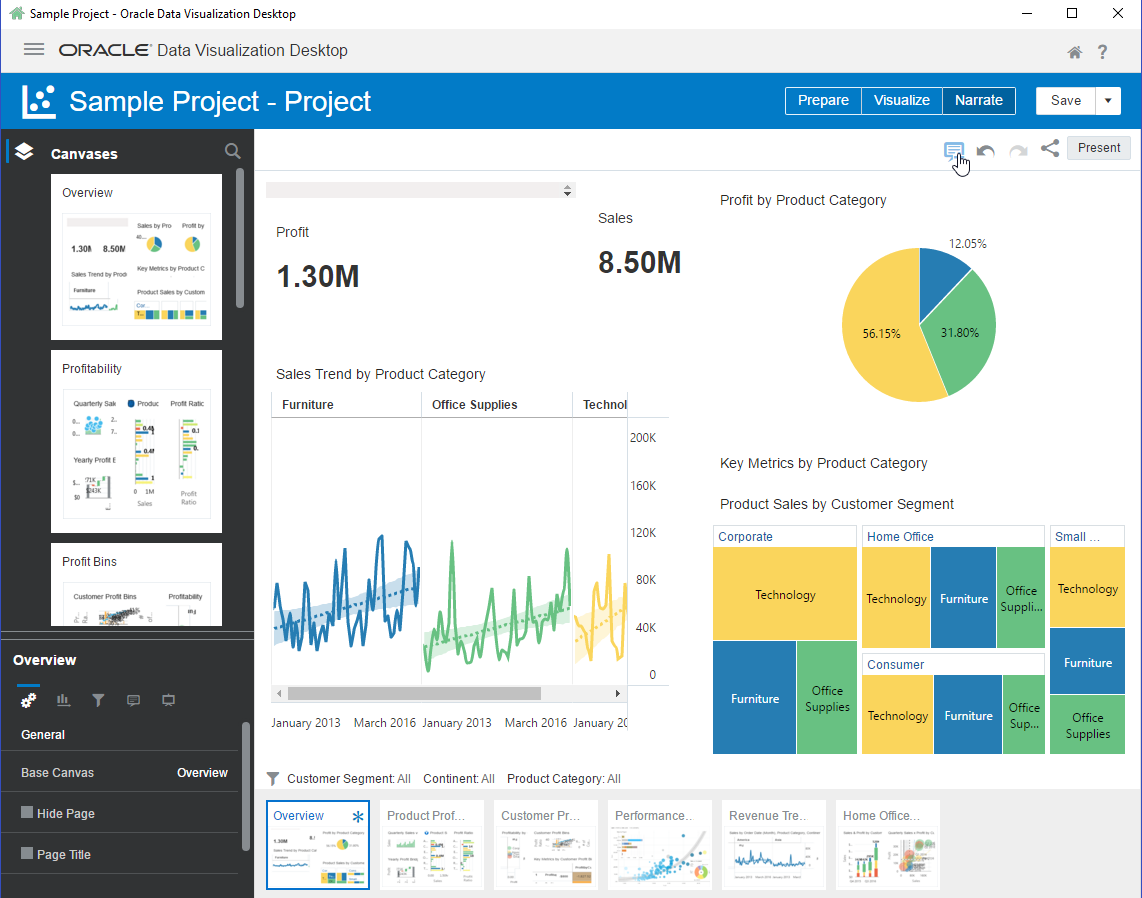The width and height of the screenshot is (1142, 898).
Task: Open the hamburger navigation menu
Action: click(x=33, y=49)
